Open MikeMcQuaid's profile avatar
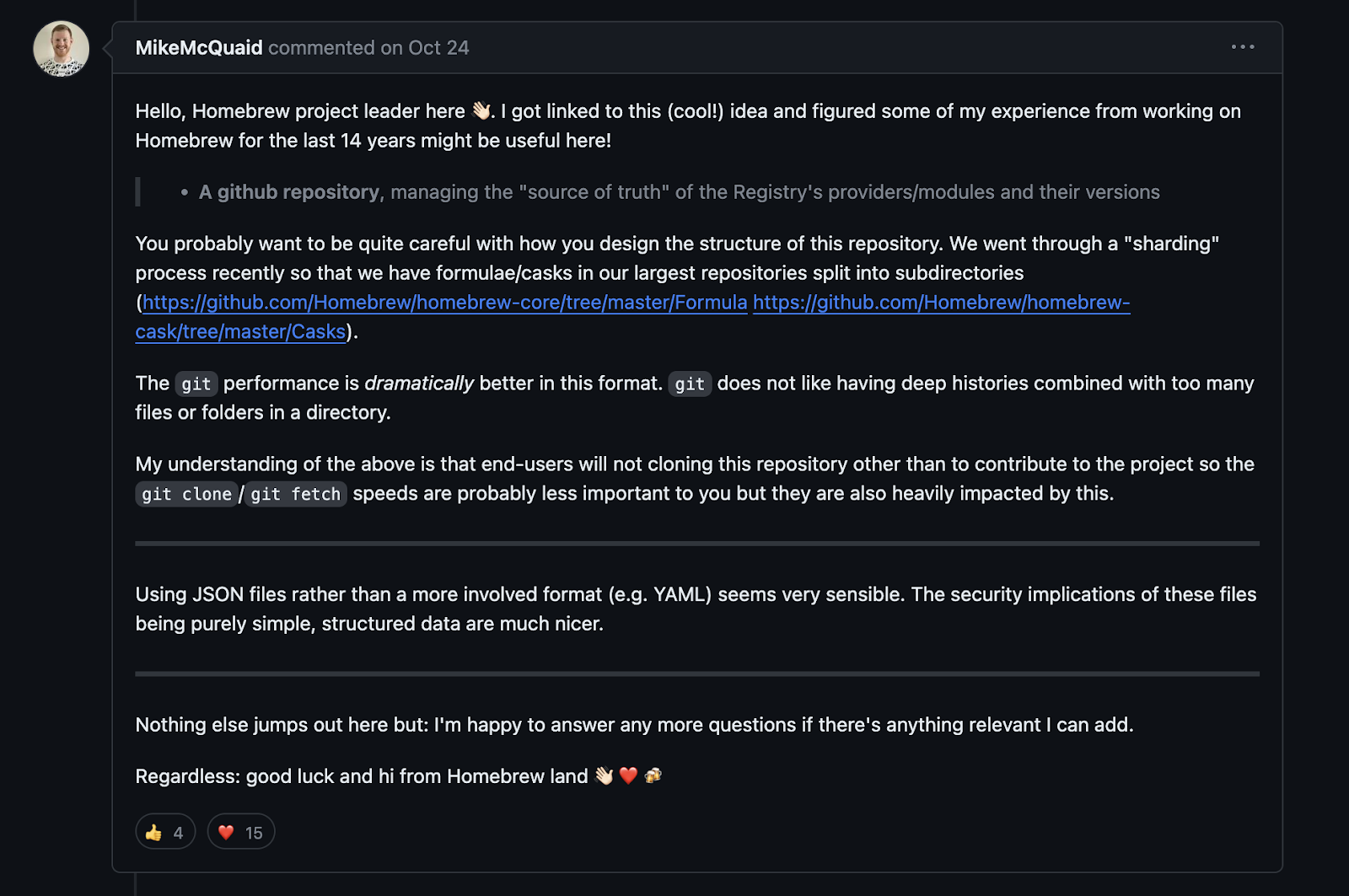Image resolution: width=1349 pixels, height=896 pixels. [61, 49]
